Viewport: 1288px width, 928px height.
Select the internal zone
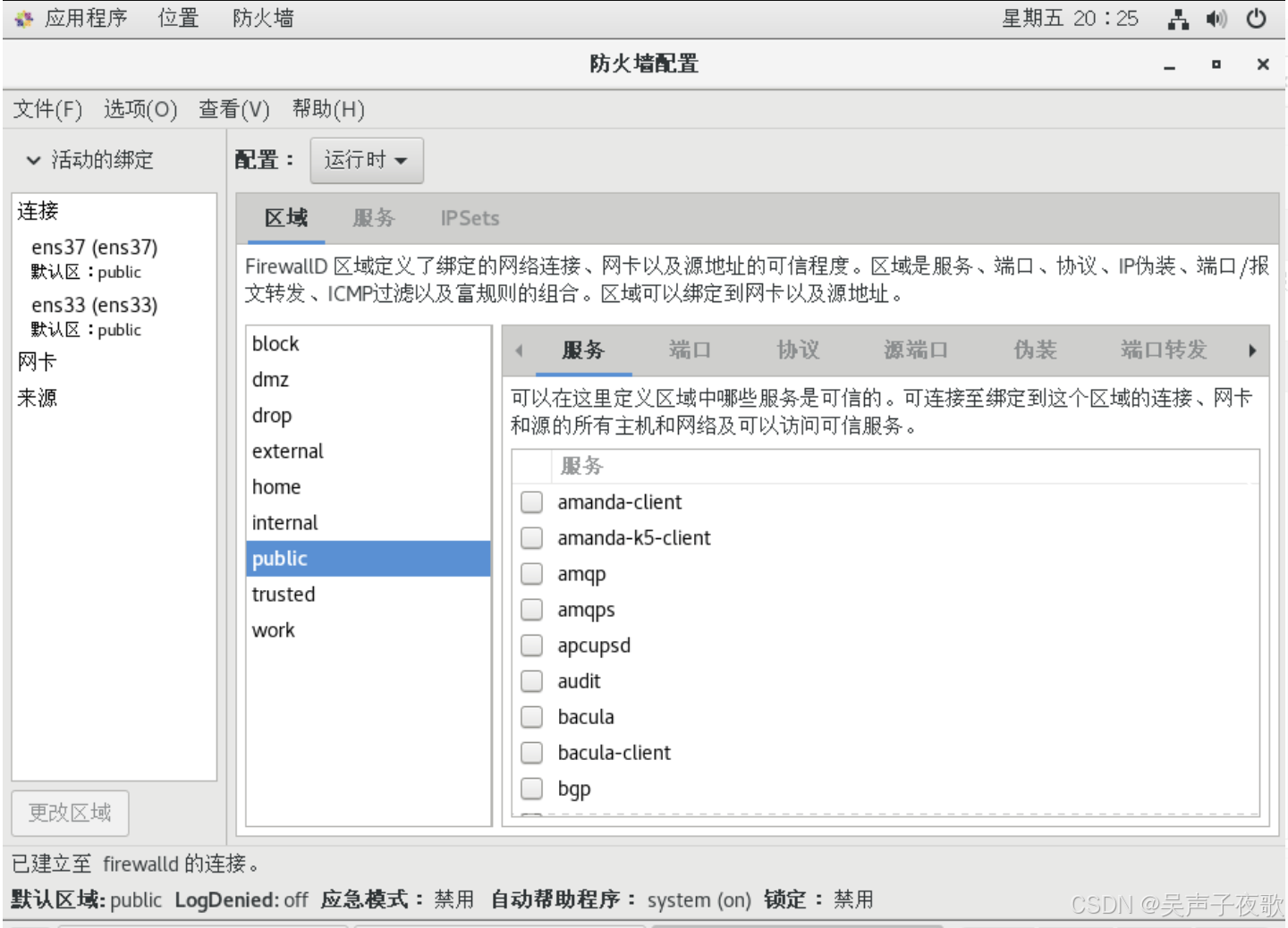tap(369, 523)
